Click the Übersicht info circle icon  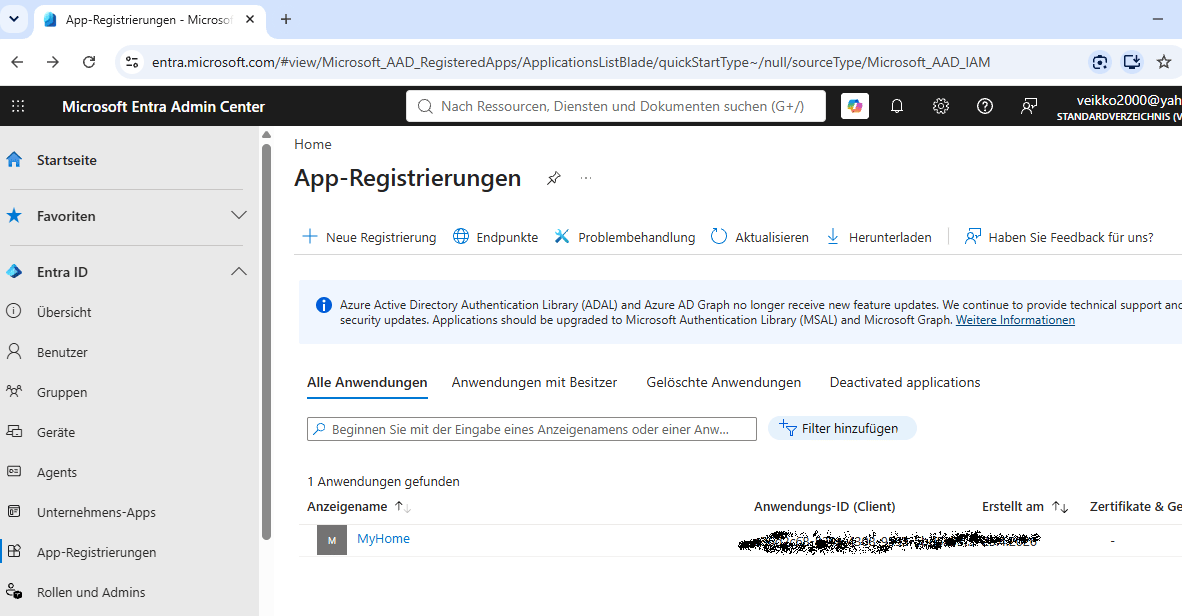pyautogui.click(x=14, y=311)
